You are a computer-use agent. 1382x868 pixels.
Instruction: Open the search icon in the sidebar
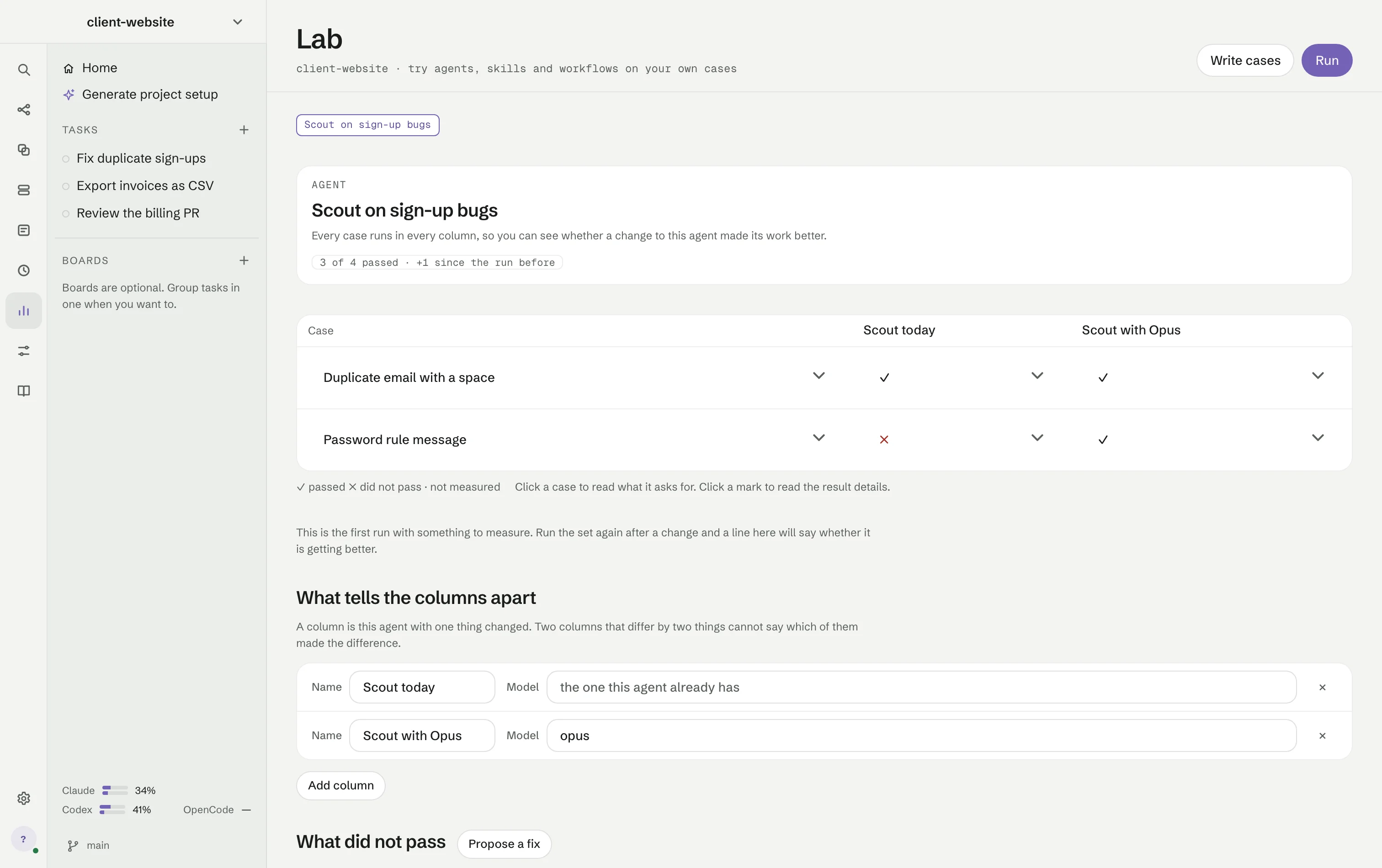[x=23, y=70]
